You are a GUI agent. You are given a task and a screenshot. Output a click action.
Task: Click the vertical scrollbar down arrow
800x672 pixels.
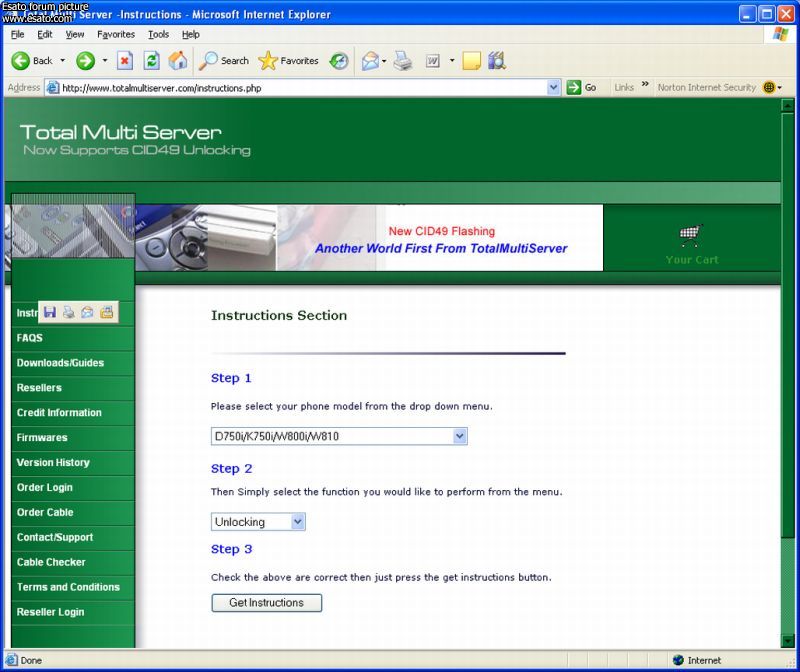pos(787,641)
